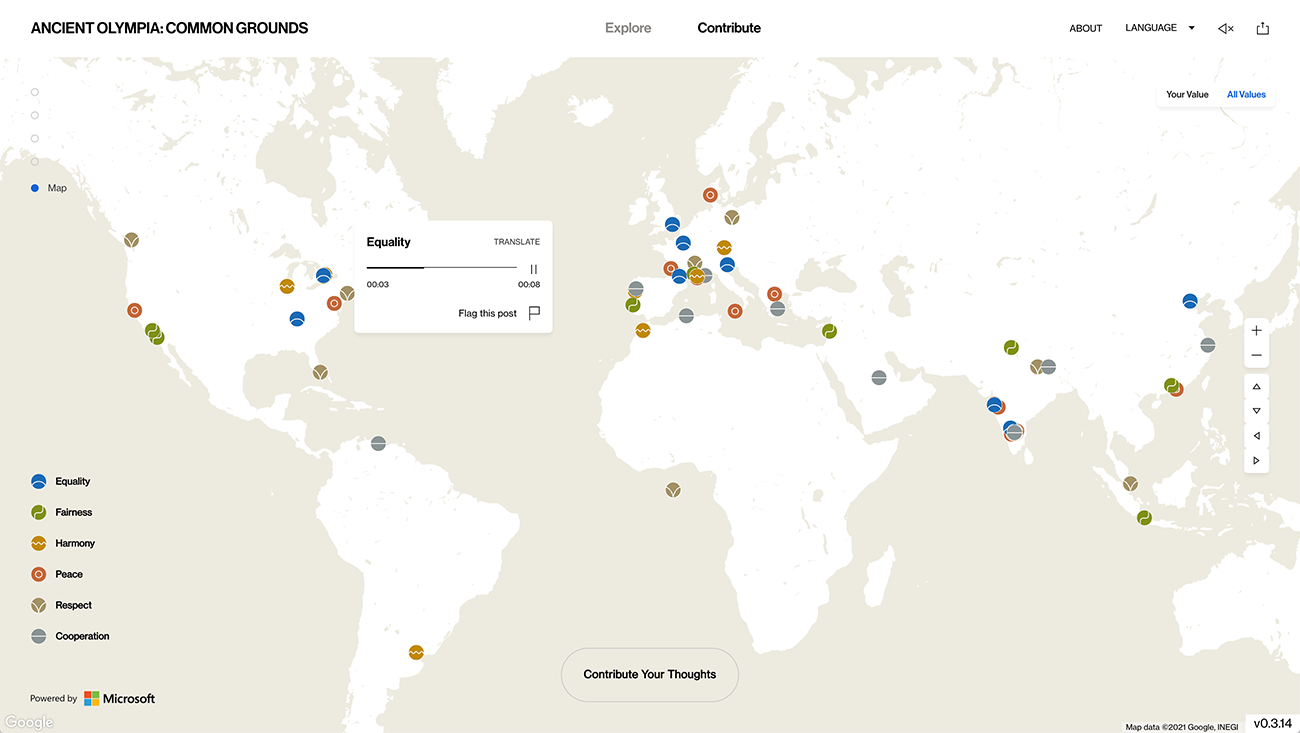Open the Contribute tab
This screenshot has width=1300, height=733.
click(x=729, y=28)
